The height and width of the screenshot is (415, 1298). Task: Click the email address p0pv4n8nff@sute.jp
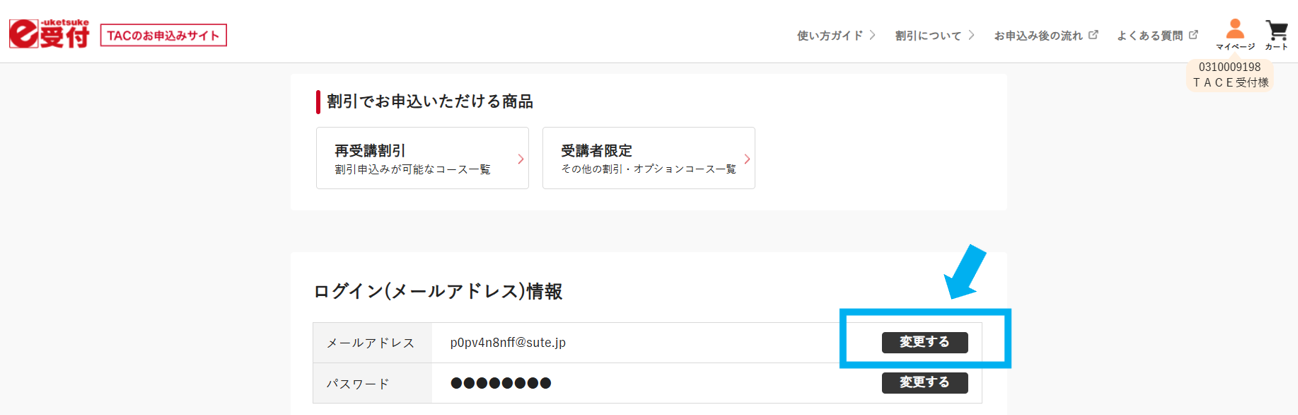click(x=508, y=343)
